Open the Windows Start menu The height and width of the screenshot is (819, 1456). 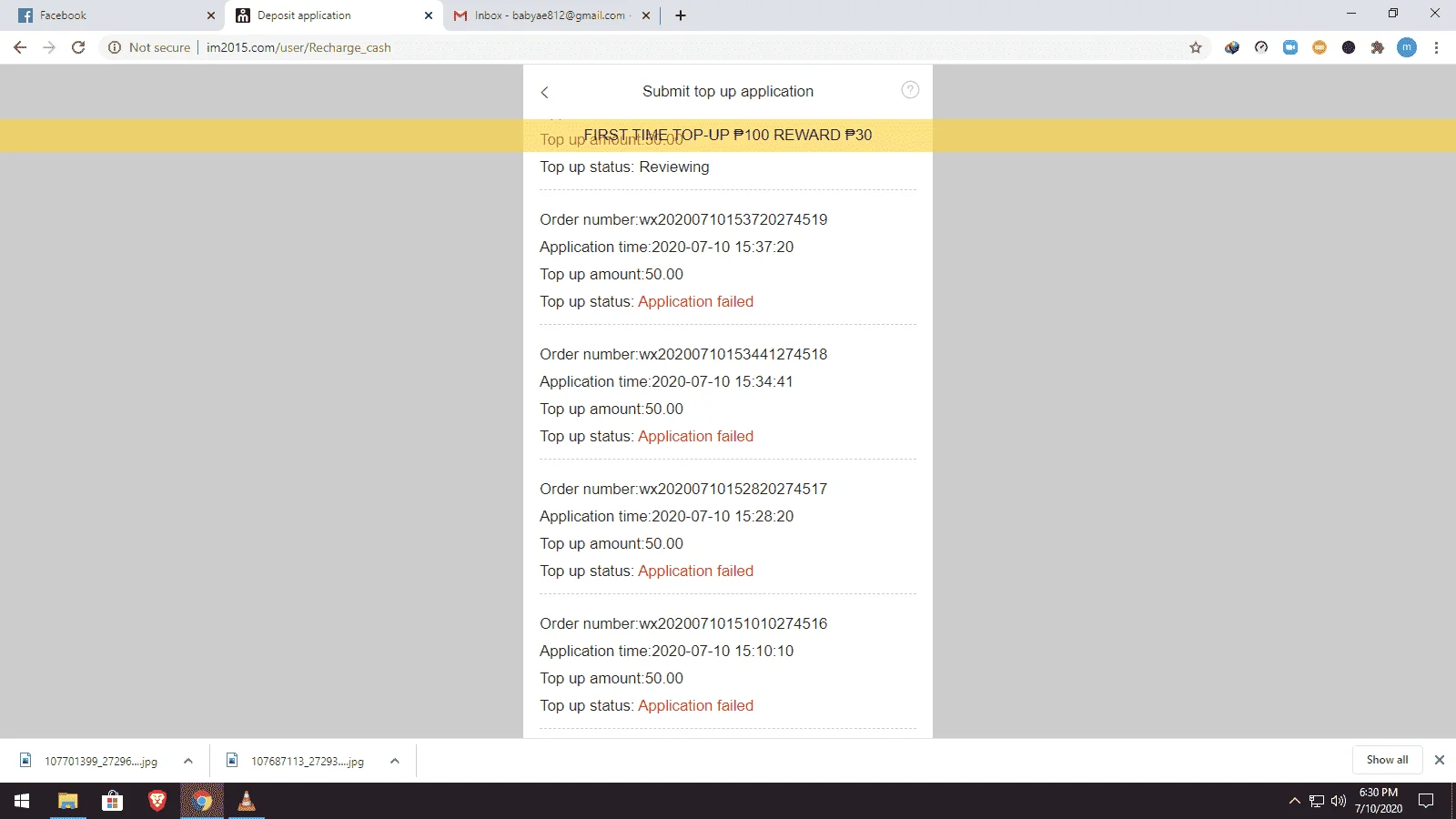point(22,801)
